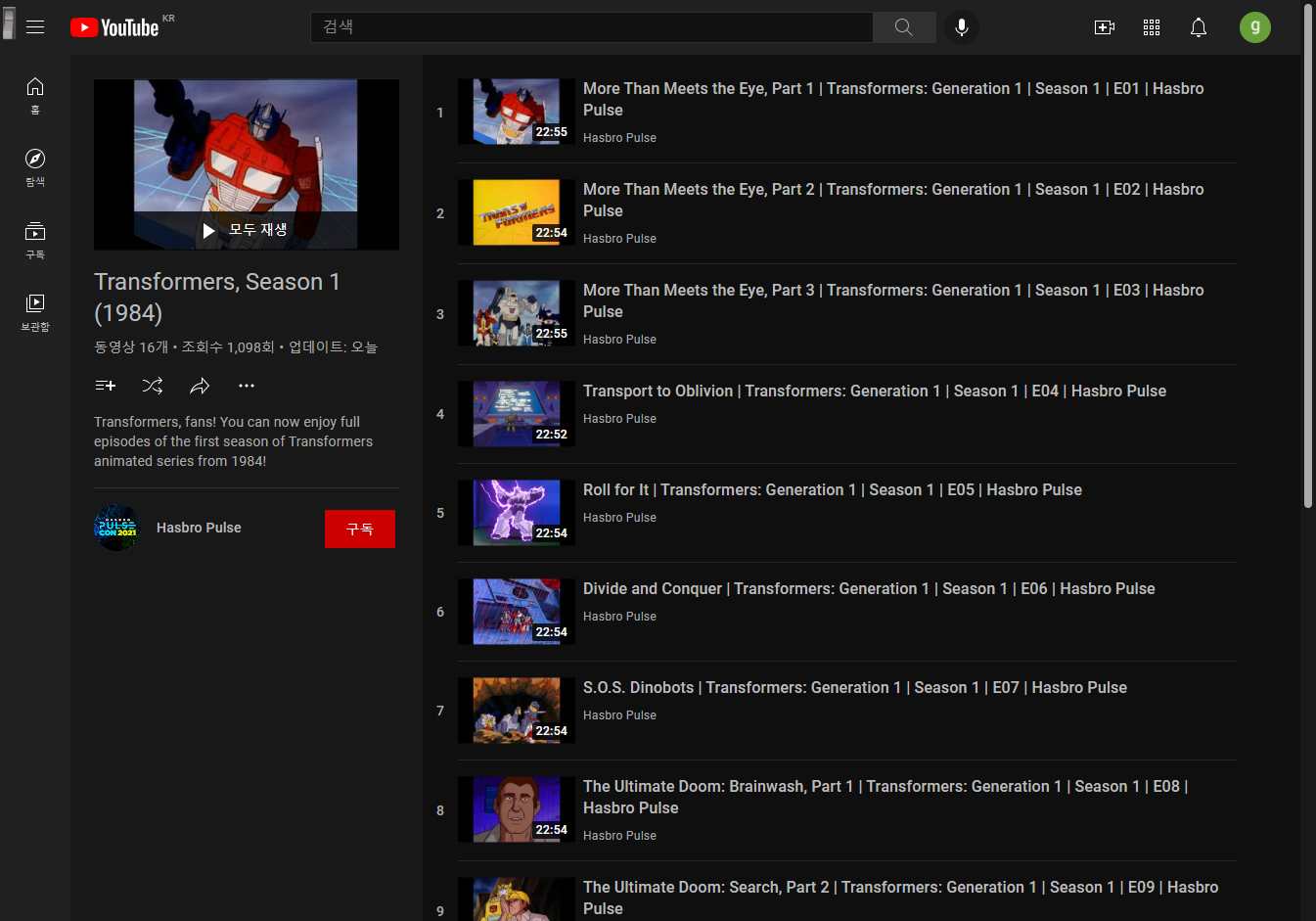Open The Ultimate Doom: Brainwash E08 title

pyautogui.click(x=885, y=797)
